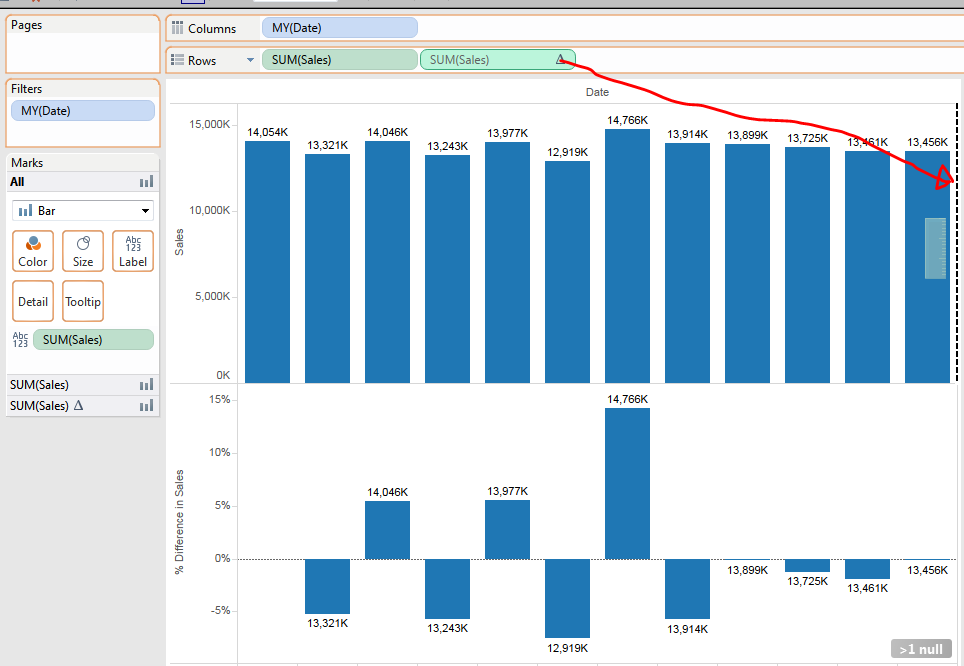Click the >1 null indicator

coord(921,649)
